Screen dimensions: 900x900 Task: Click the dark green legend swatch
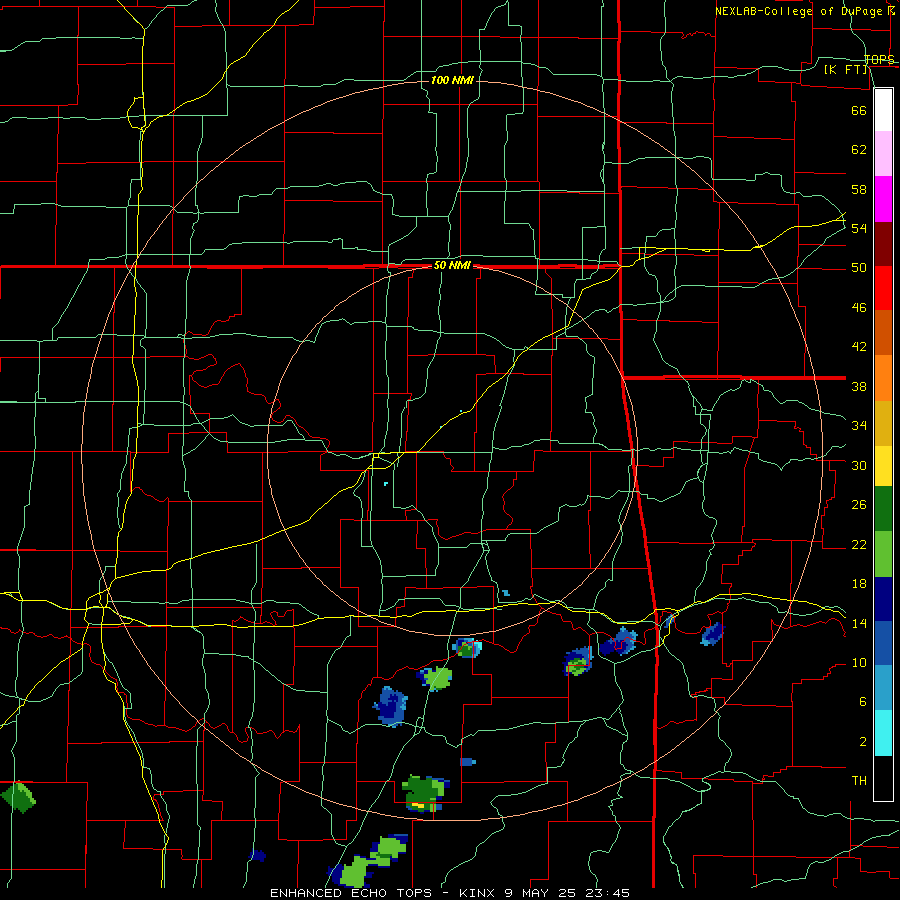[883, 509]
